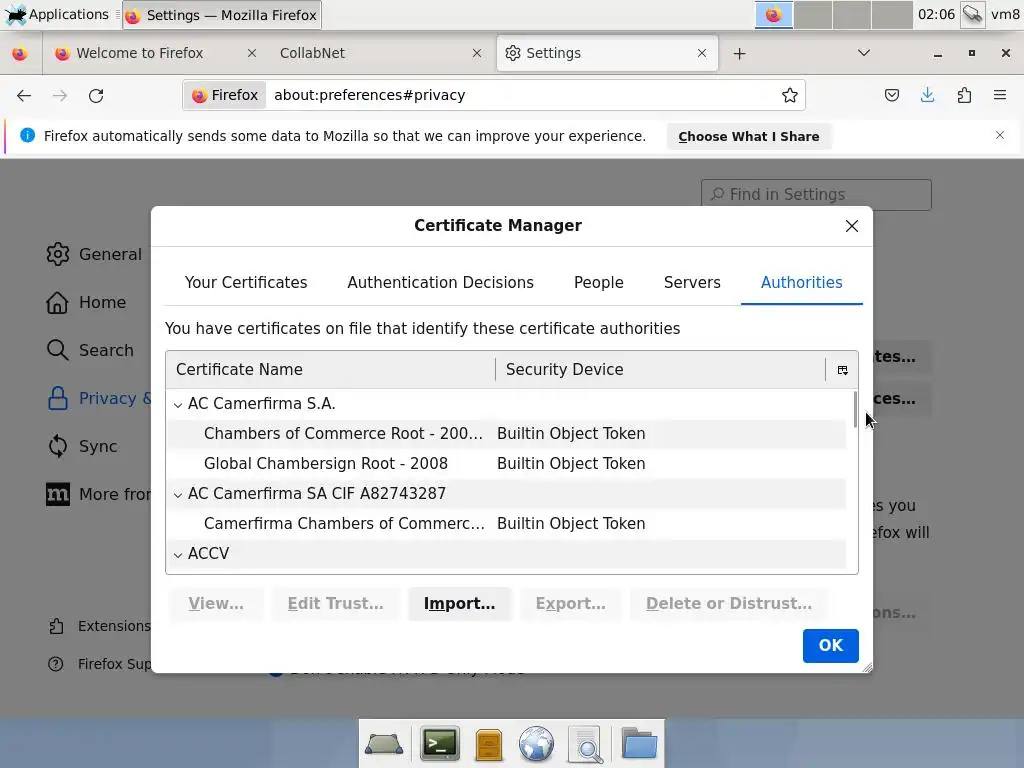Image resolution: width=1024 pixels, height=768 pixels.
Task: Bookmark this page with the star icon
Action: pyautogui.click(x=790, y=95)
